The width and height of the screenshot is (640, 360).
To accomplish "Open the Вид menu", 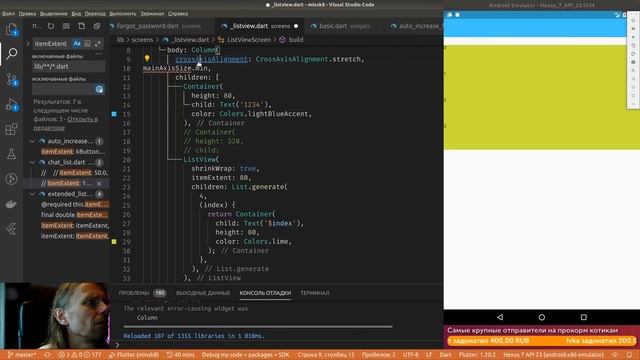I will pos(76,13).
